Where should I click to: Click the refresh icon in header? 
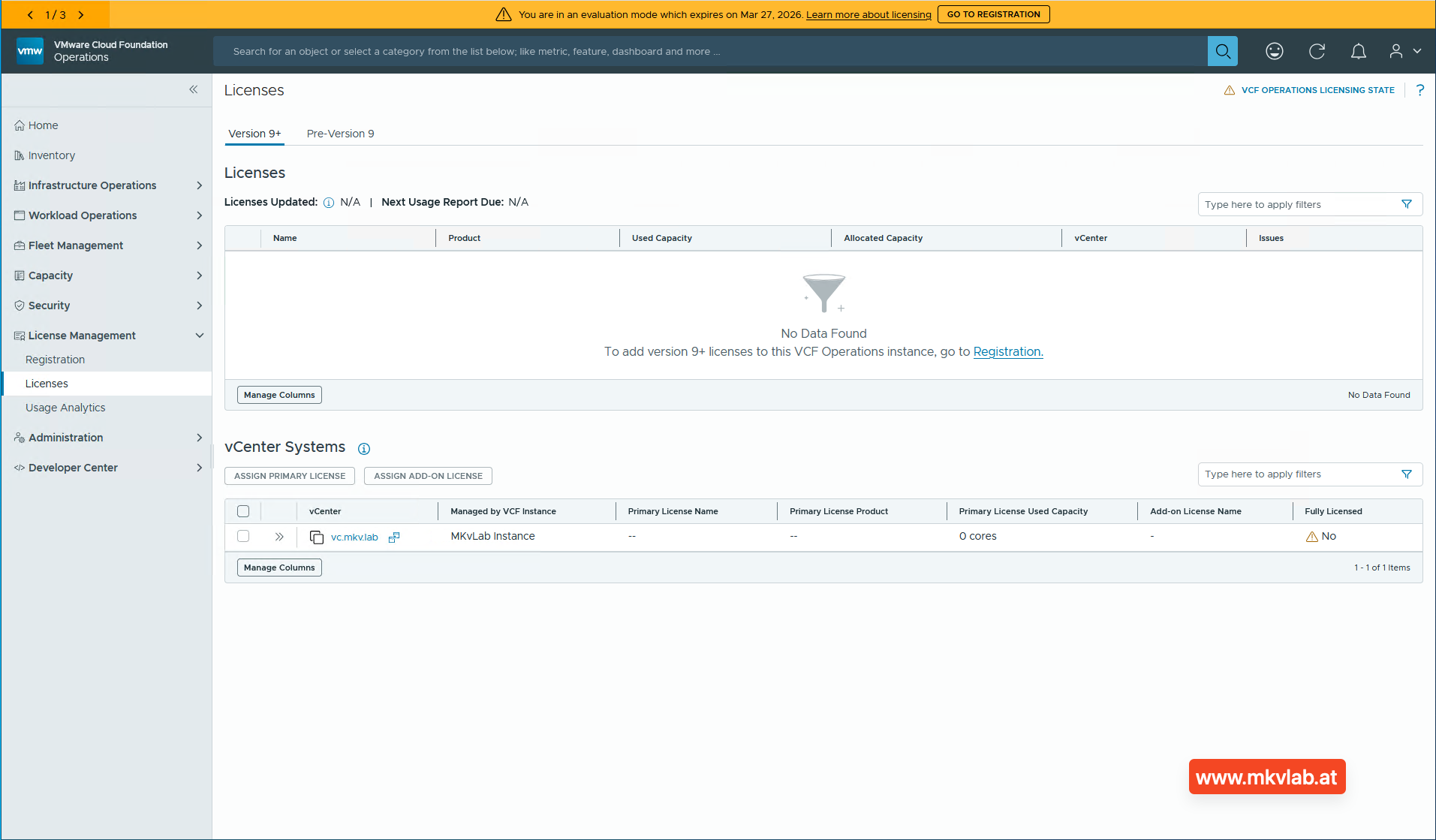(x=1317, y=51)
